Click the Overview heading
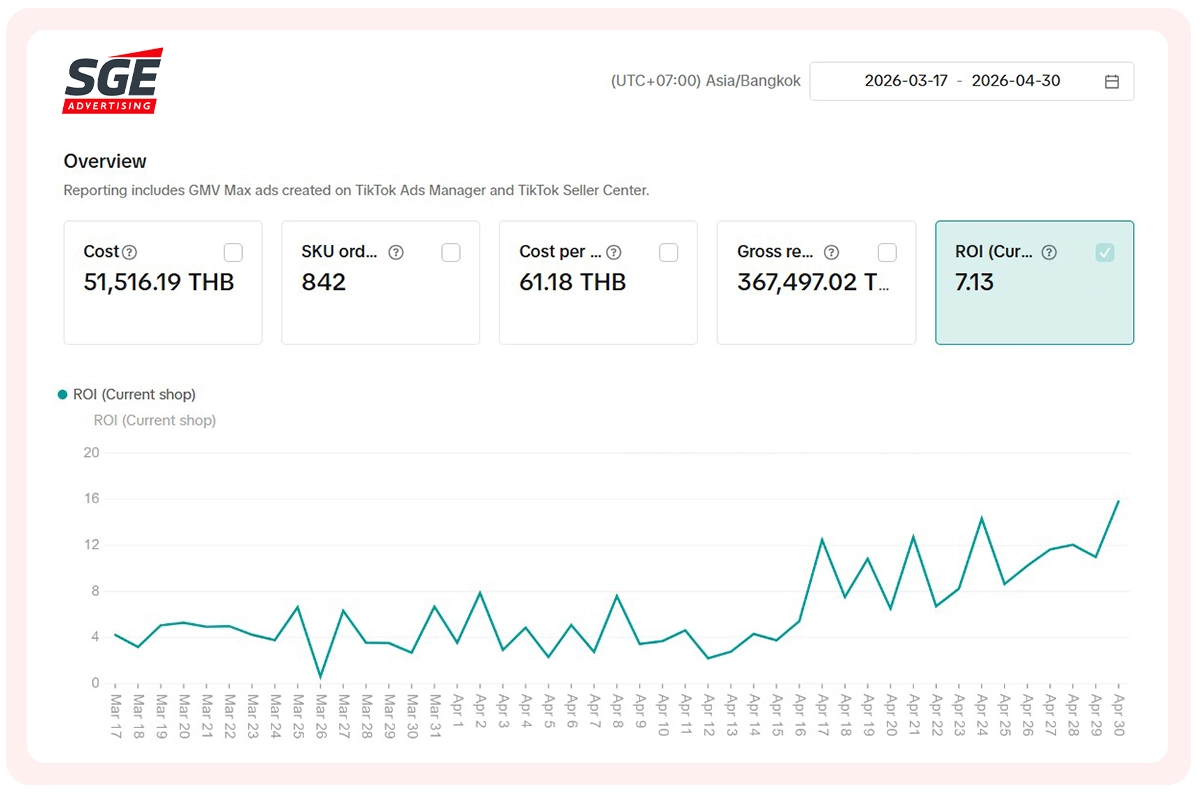1200x793 pixels. tap(105, 161)
